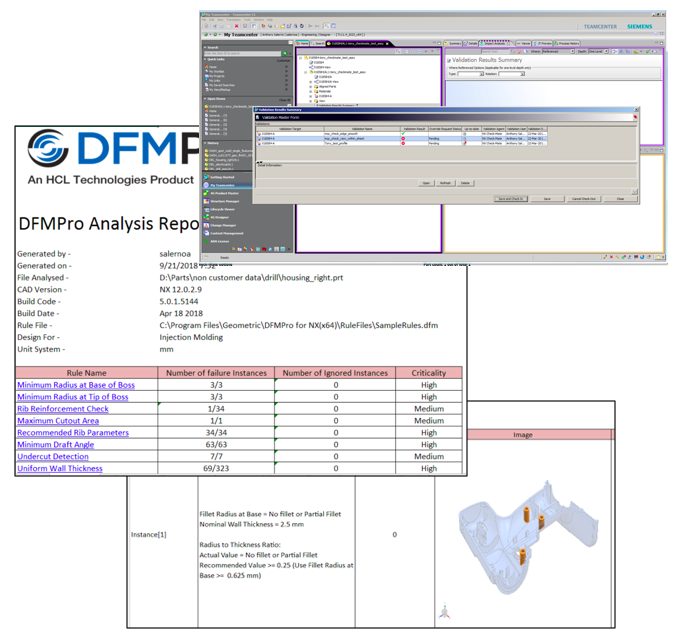Expand the root assembly tree node
Image resolution: width=674 pixels, height=637 pixels.
tap(301, 57)
